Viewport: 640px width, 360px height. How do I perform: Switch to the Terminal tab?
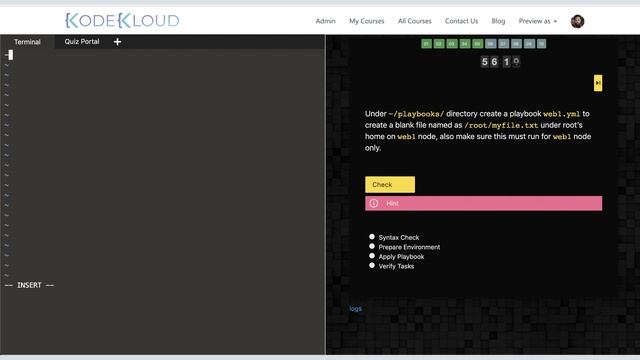[x=27, y=42]
